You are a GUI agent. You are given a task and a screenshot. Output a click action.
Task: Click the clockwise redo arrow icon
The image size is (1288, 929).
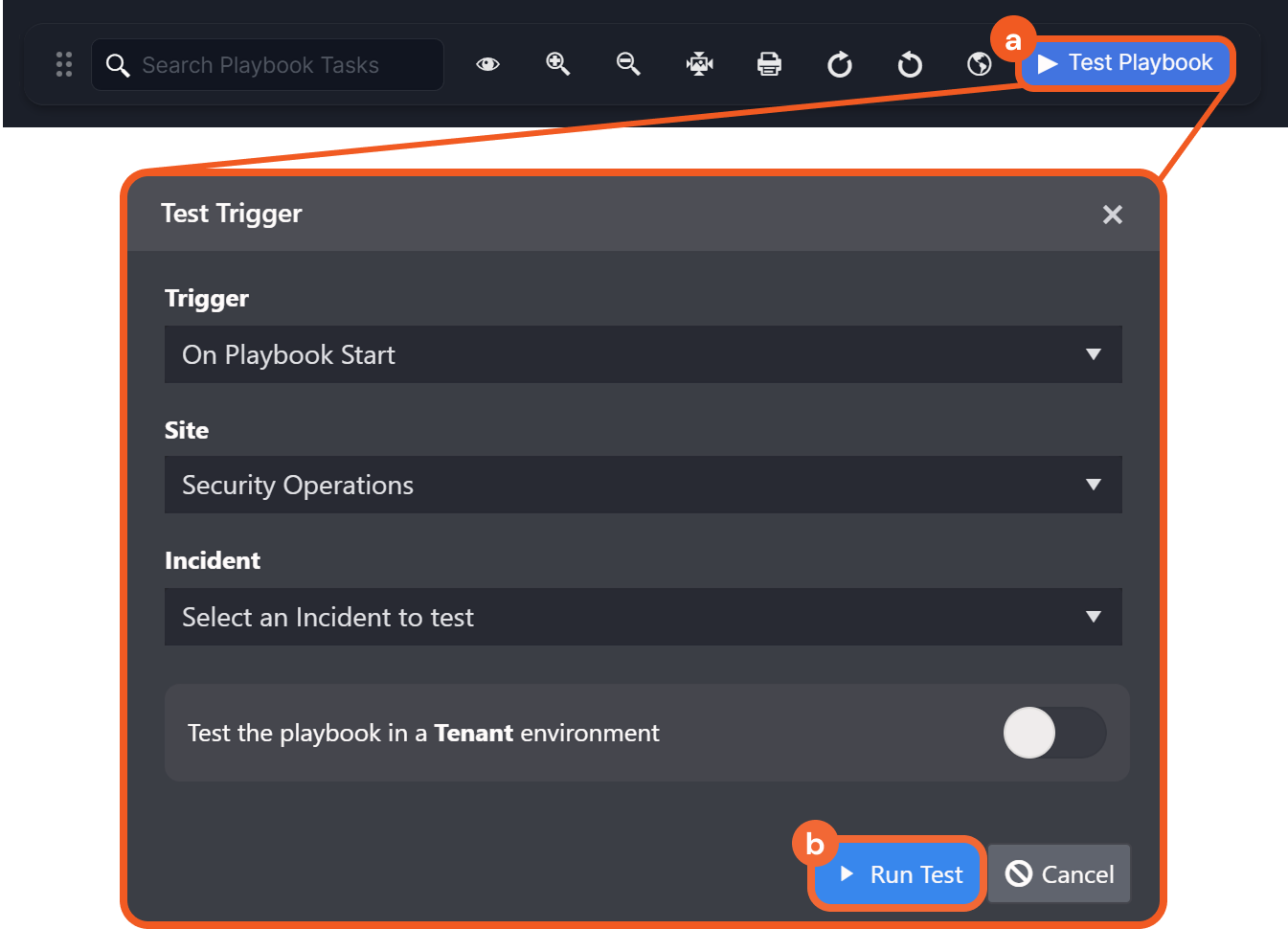coord(840,64)
